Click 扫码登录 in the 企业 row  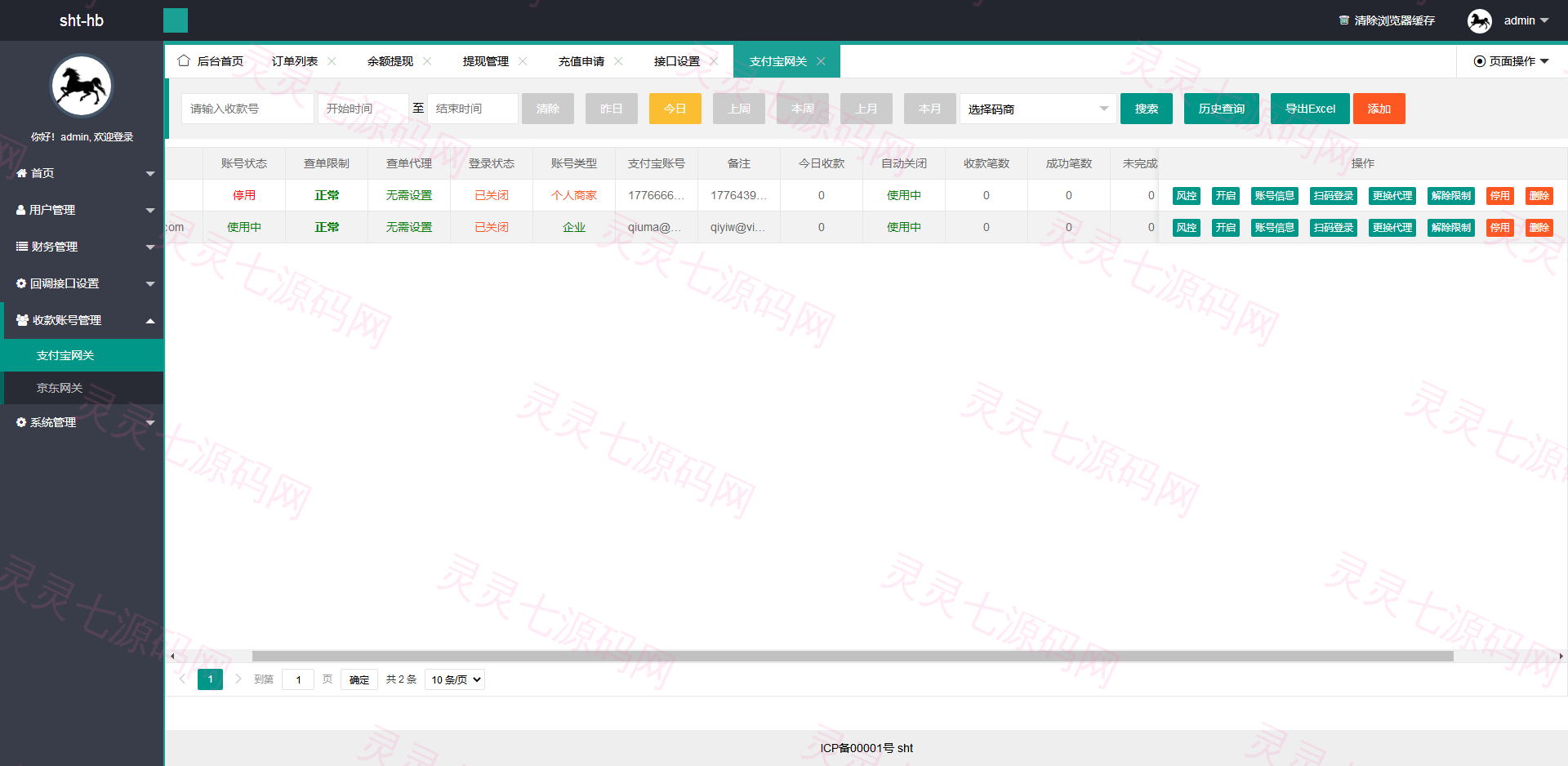[1334, 228]
